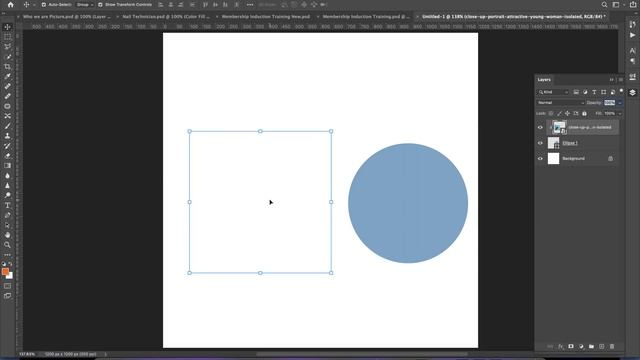
Task: Switch to Nail Technician.psd tab
Action: pos(166,17)
